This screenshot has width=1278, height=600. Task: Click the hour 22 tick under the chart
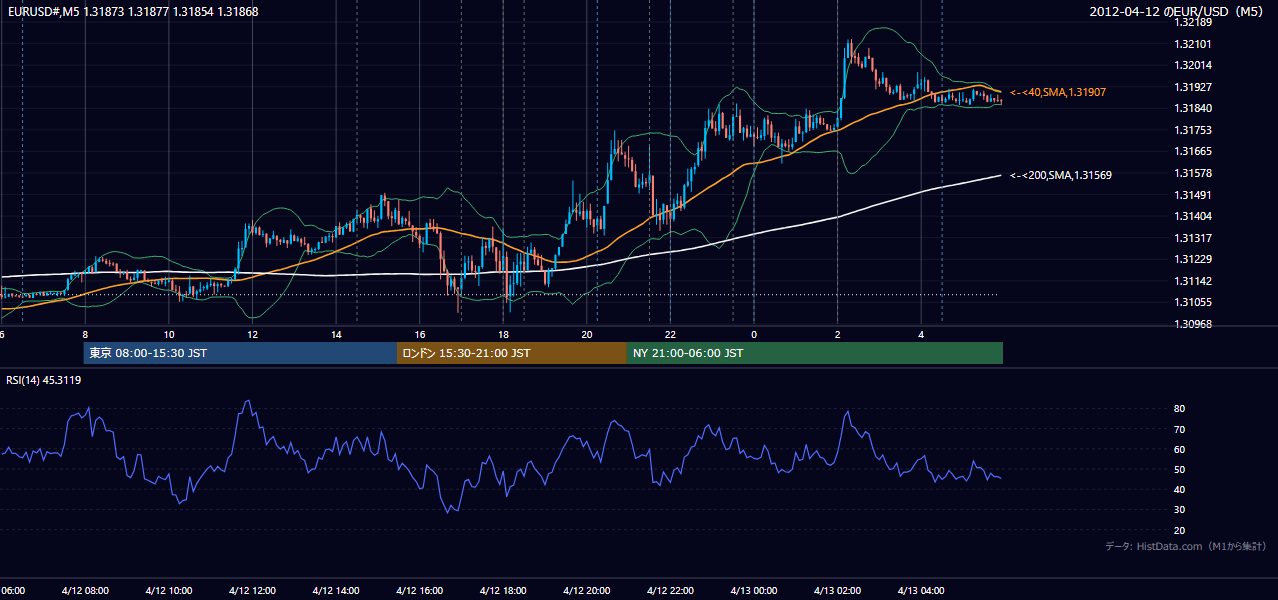point(670,334)
